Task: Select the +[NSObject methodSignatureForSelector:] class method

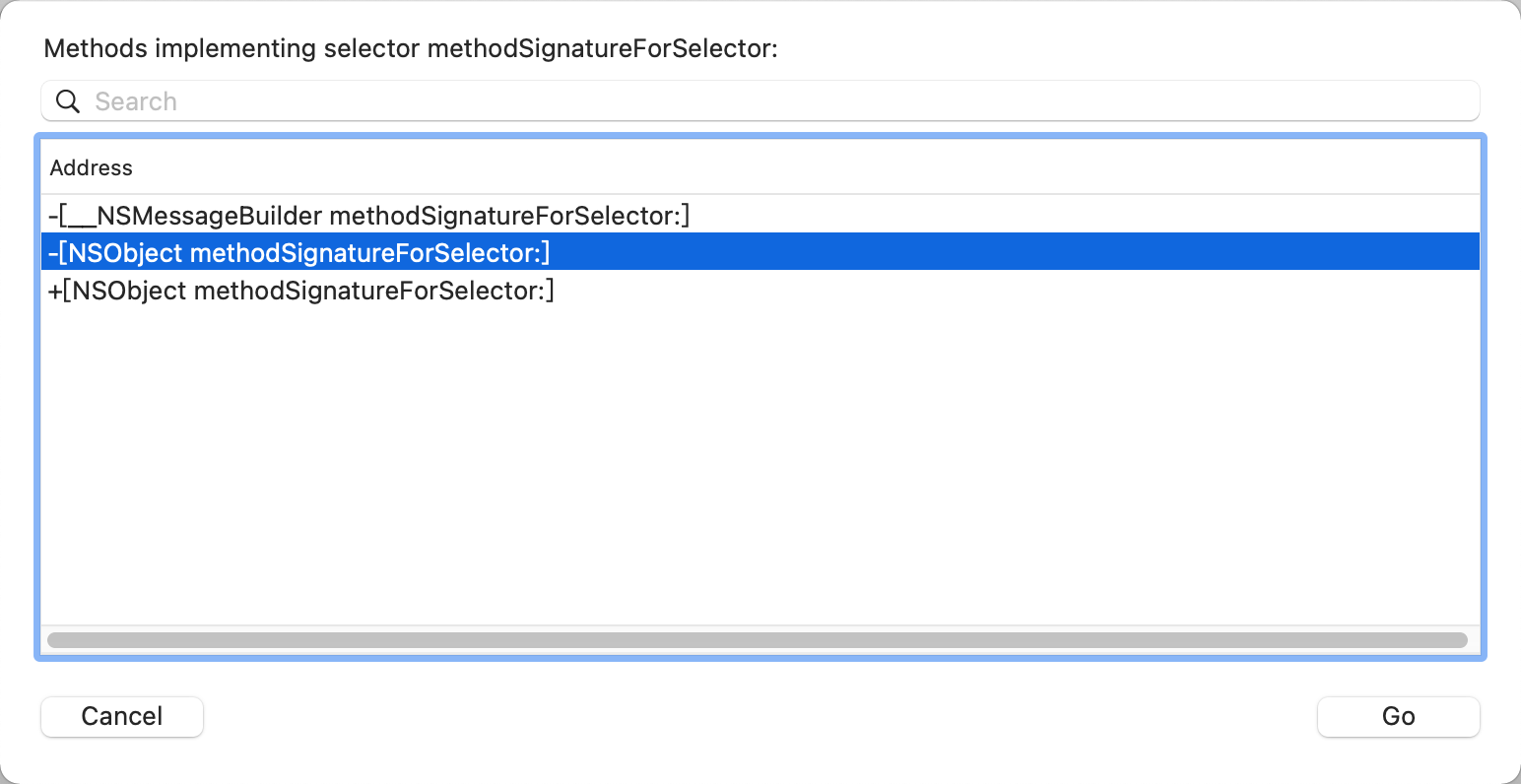Action: (301, 291)
